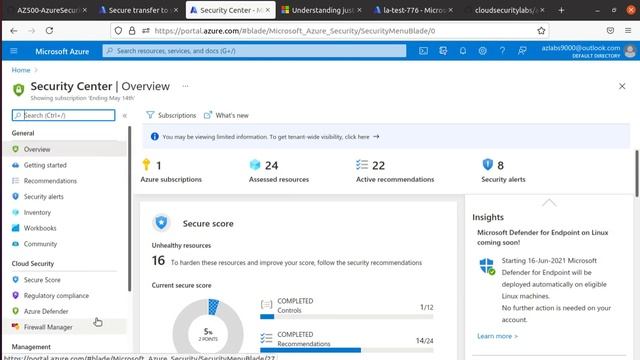The image size is (640, 360).
Task: Click the '16' unhealthy resources number
Action: (x=158, y=260)
